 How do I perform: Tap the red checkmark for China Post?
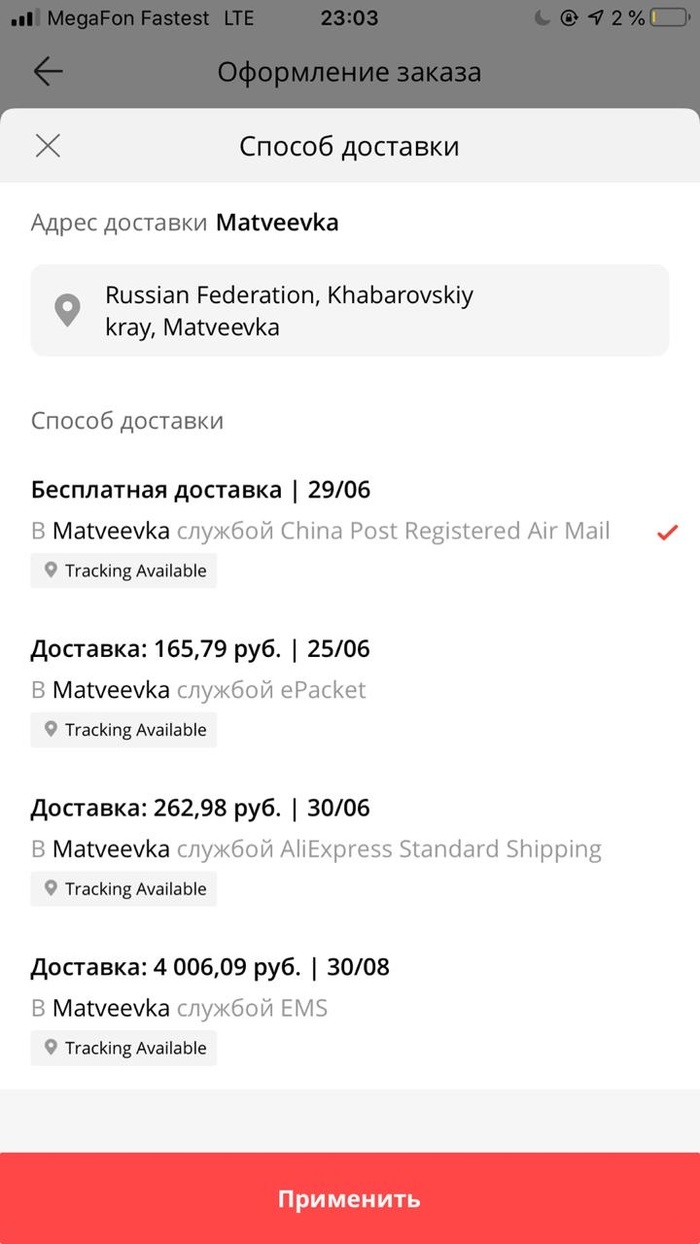point(667,532)
